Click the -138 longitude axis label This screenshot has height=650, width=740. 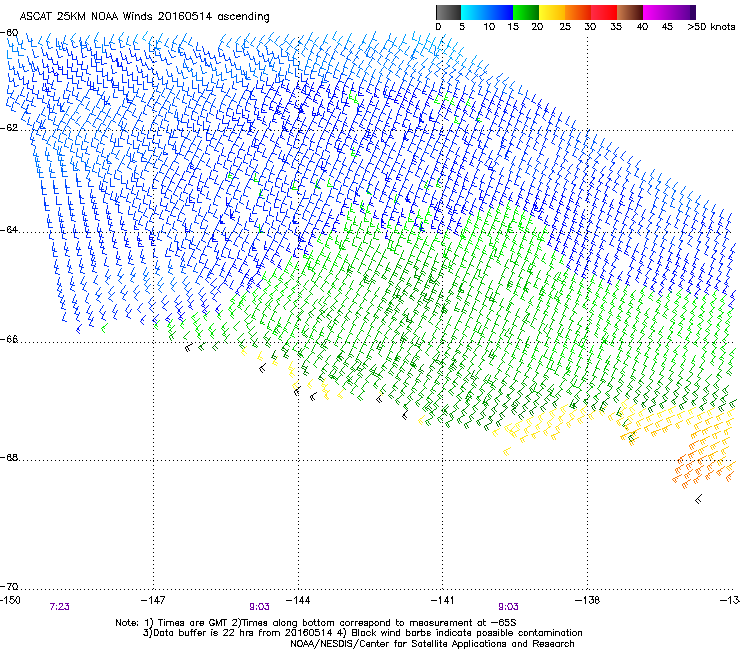tap(588, 600)
